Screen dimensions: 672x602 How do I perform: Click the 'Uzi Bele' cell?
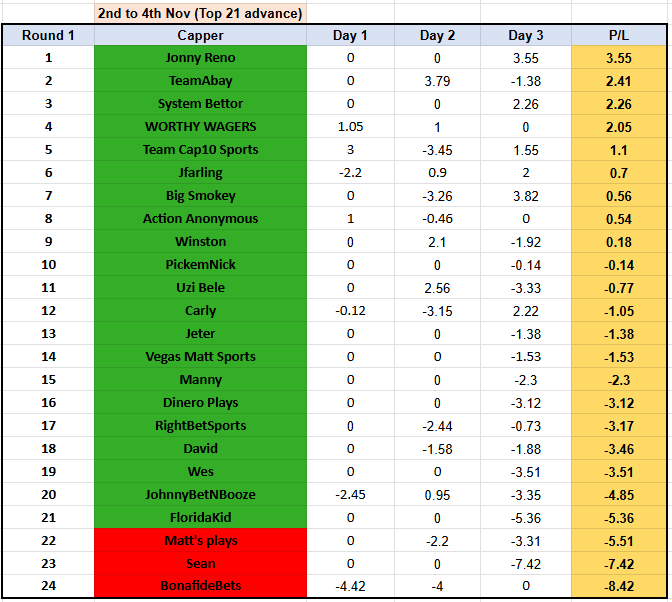[x=200, y=288]
